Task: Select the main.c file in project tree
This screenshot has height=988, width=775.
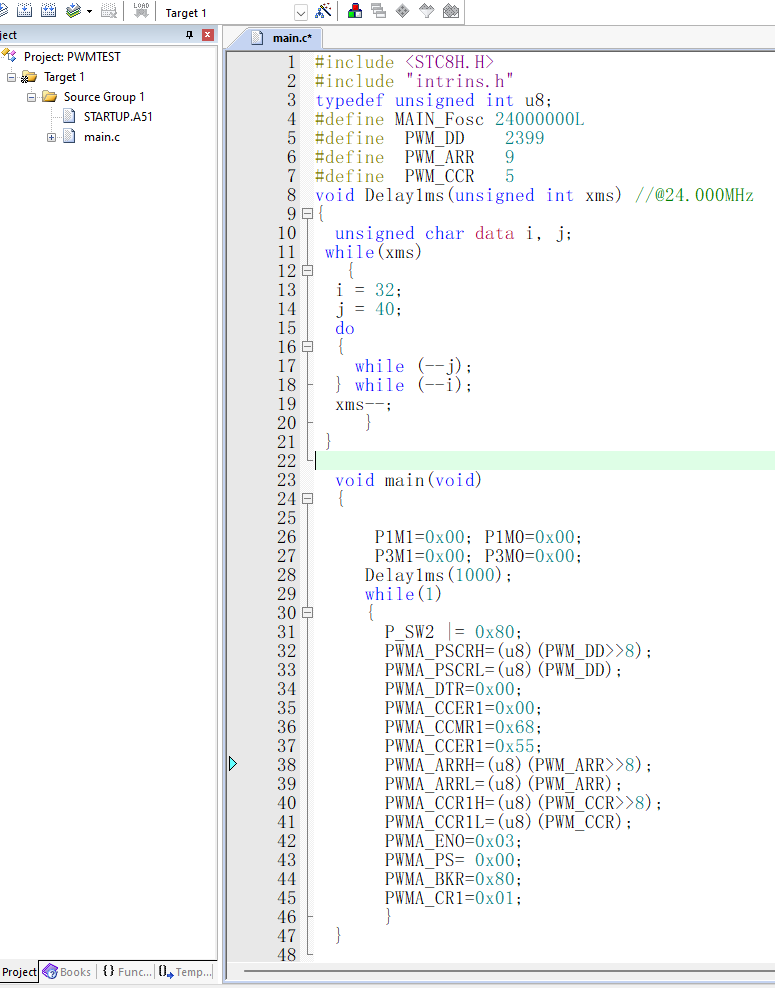Action: [x=101, y=137]
